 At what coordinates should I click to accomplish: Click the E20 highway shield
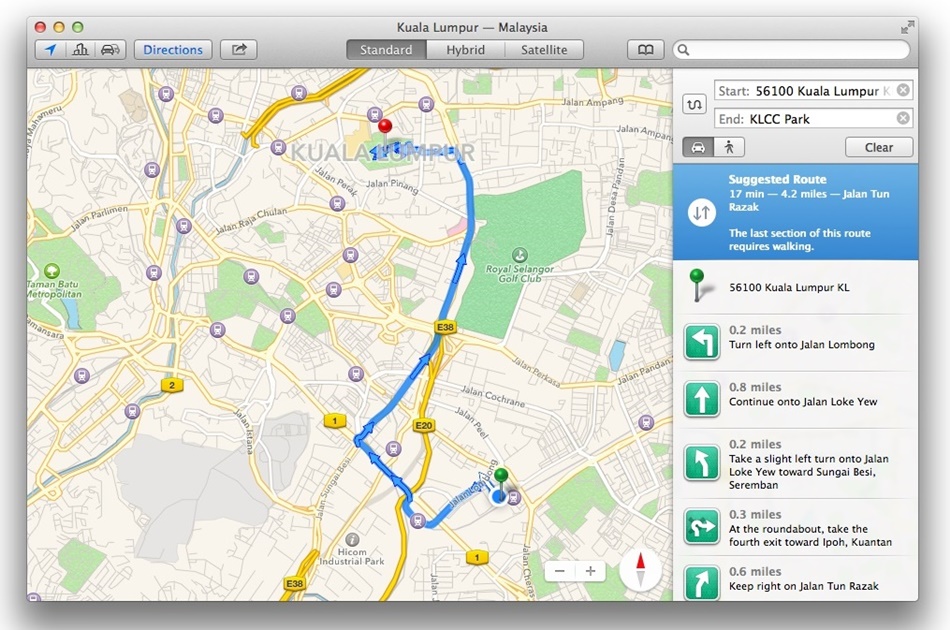point(424,425)
